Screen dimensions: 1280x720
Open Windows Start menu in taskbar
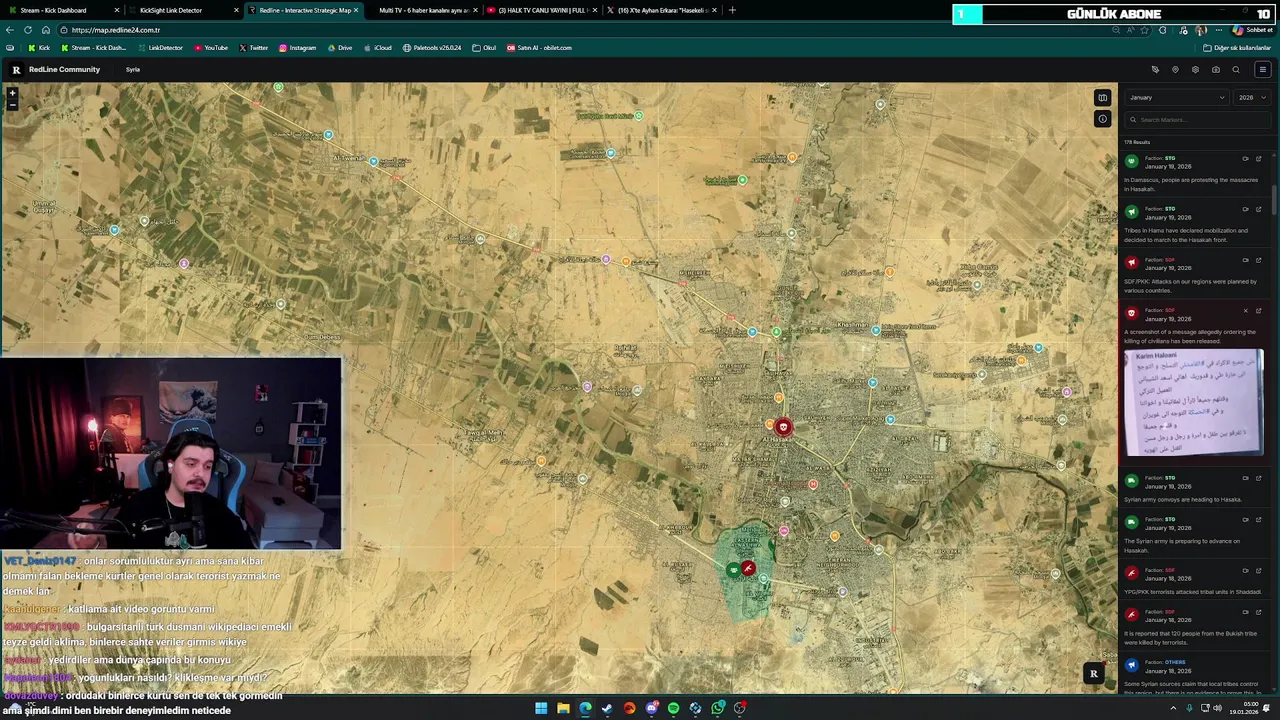[x=541, y=708]
